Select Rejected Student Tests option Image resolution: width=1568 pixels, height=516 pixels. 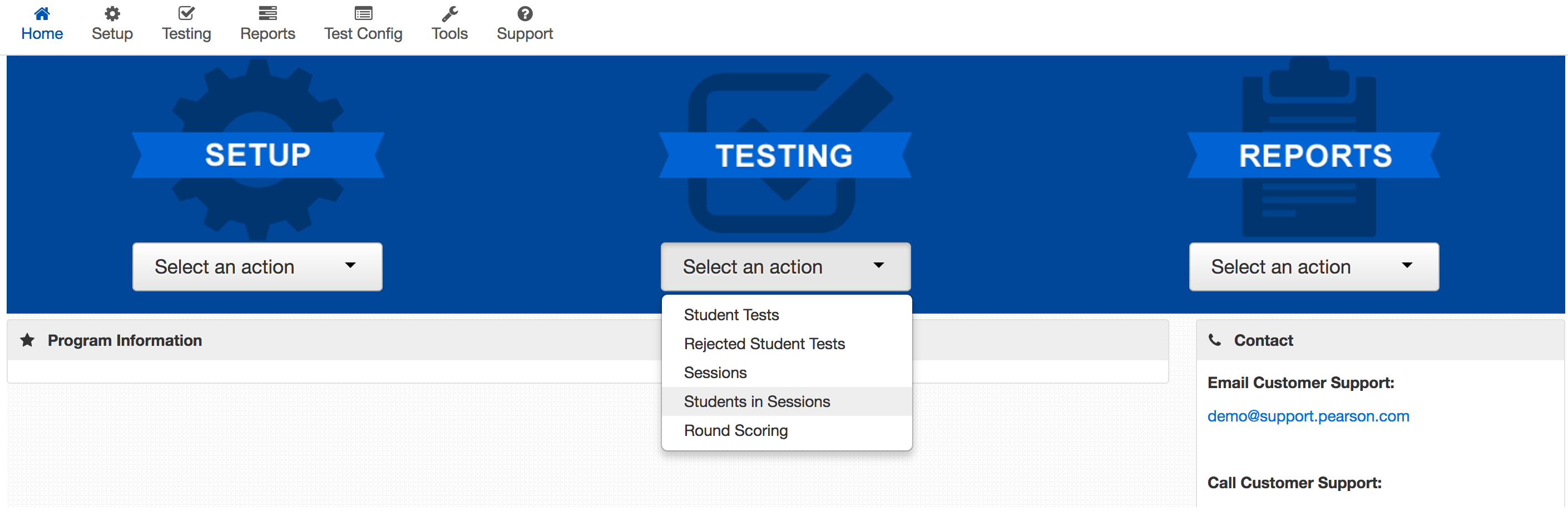point(764,344)
